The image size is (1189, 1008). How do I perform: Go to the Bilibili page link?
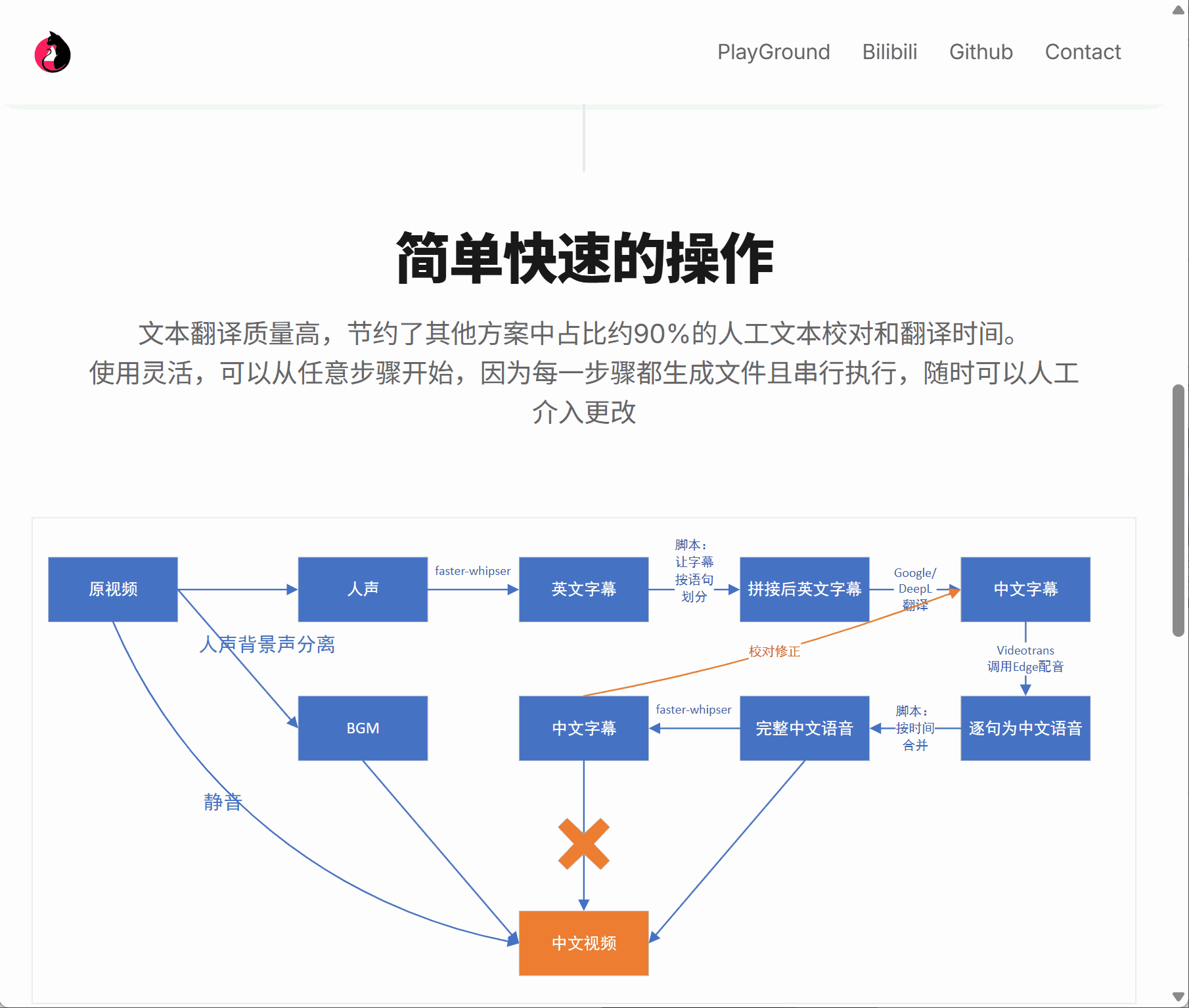pyautogui.click(x=889, y=52)
